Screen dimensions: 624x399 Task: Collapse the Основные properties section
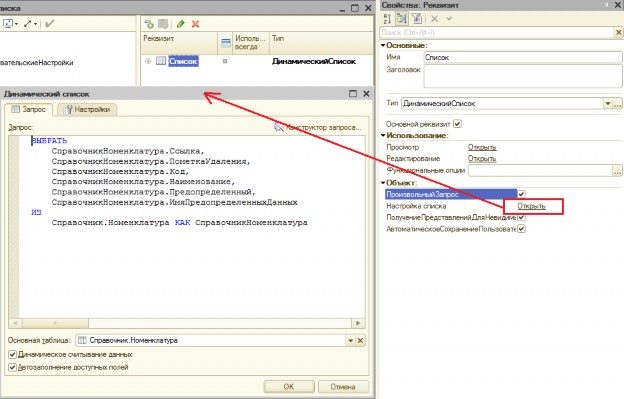pyautogui.click(x=383, y=45)
